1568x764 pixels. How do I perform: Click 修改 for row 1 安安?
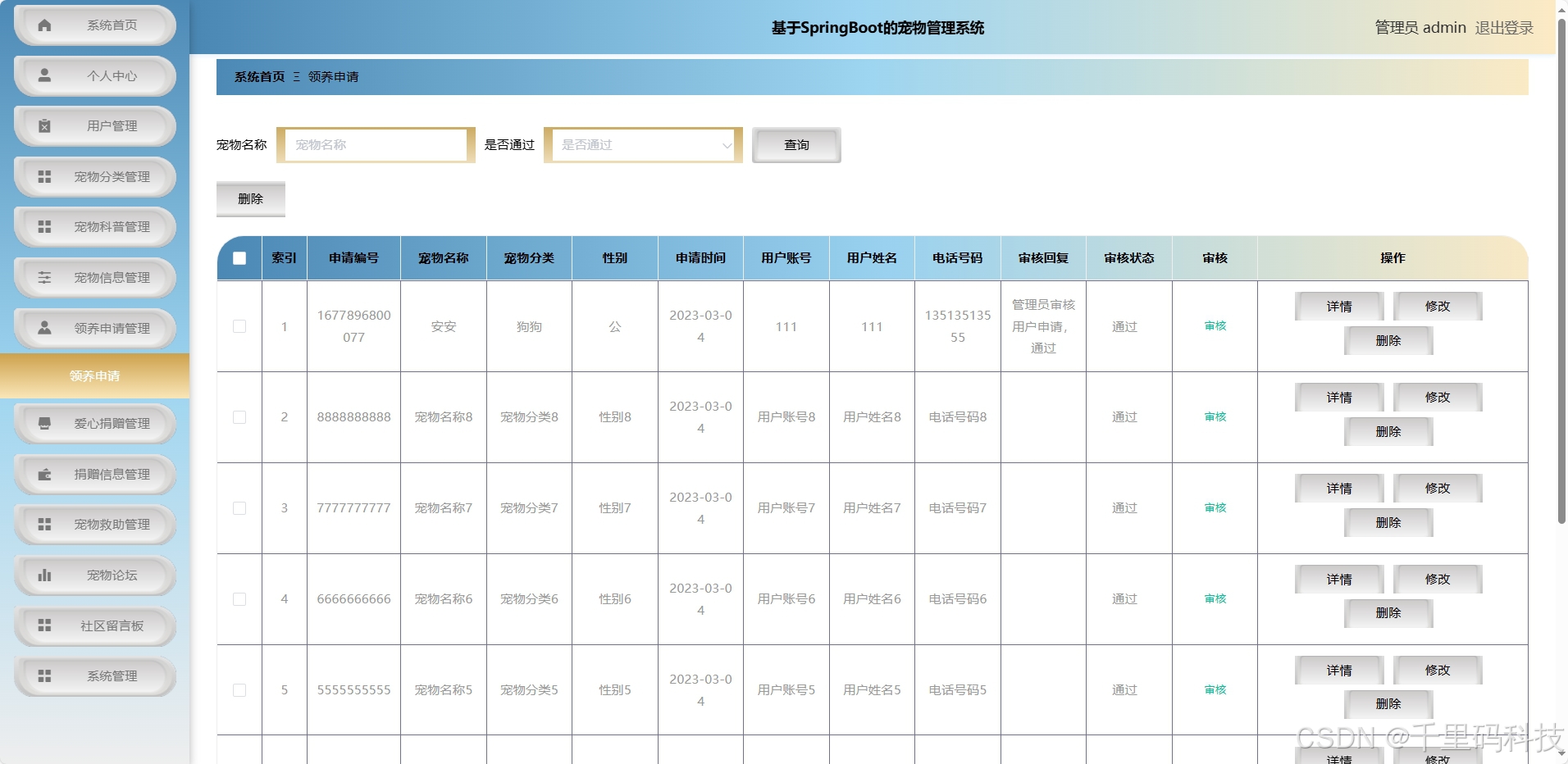[1438, 307]
